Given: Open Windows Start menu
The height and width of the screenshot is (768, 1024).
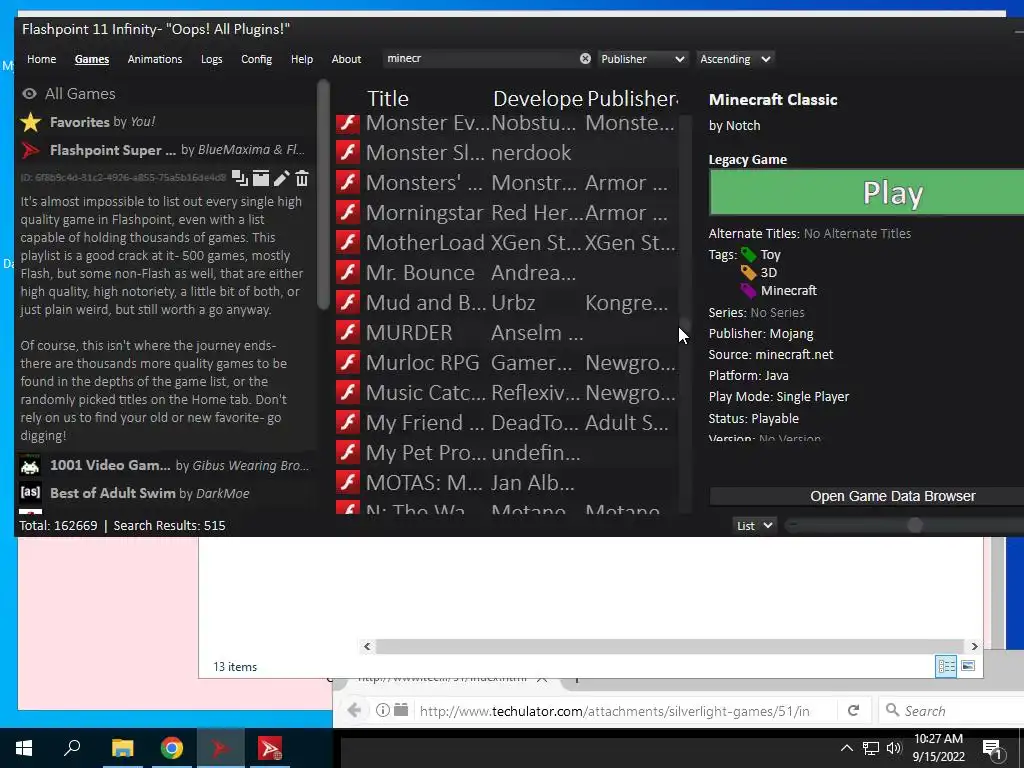Looking at the screenshot, I should [x=24, y=748].
